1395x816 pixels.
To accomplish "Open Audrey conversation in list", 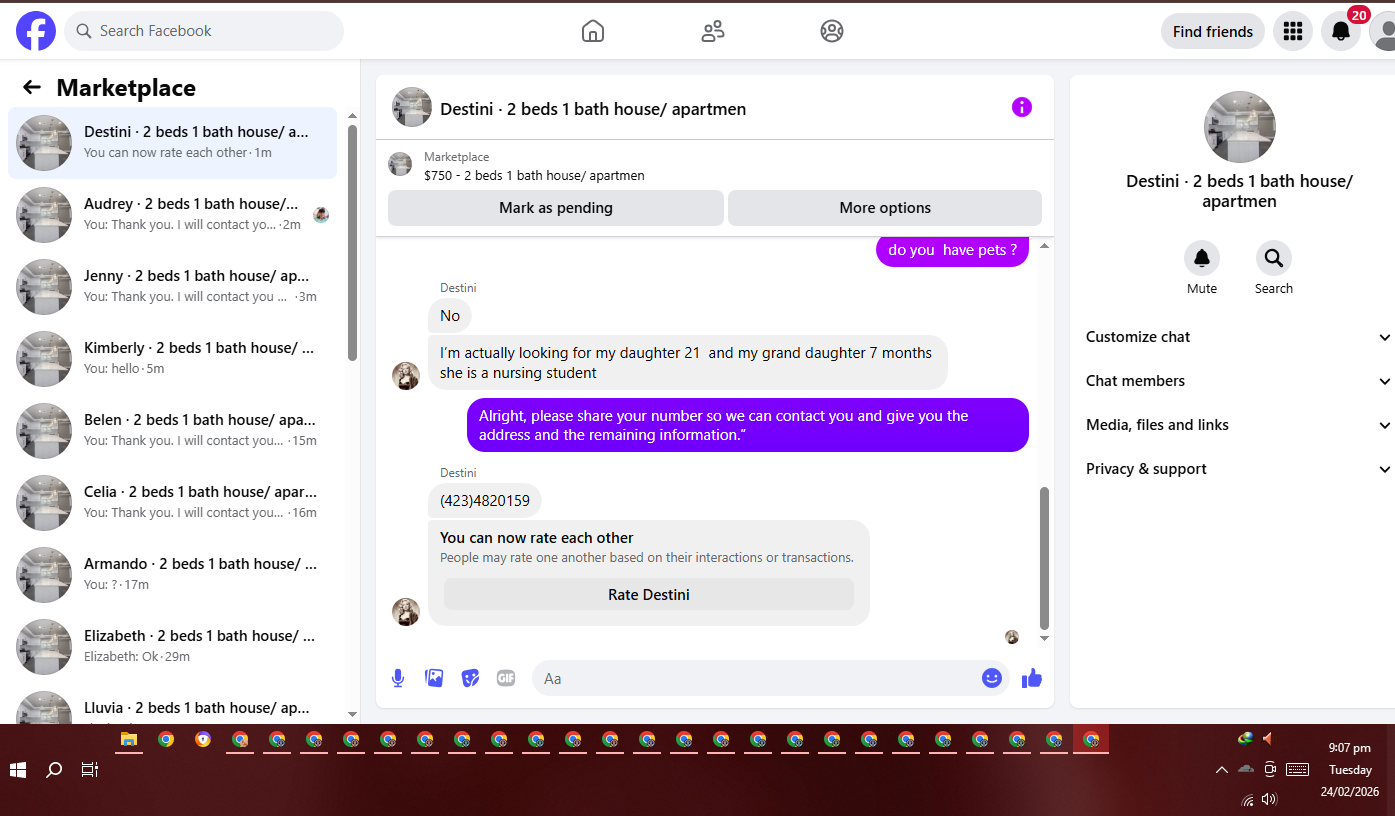I will [x=172, y=215].
